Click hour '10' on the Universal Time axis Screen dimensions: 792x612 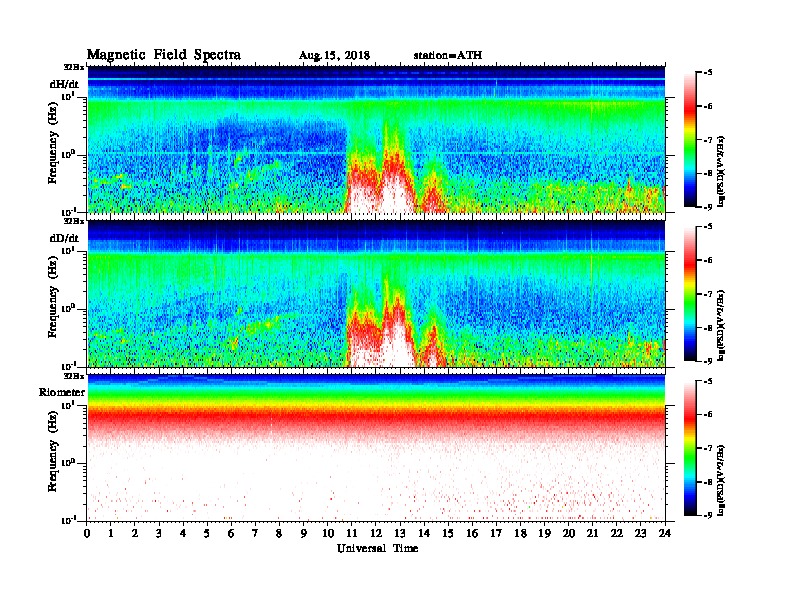pos(328,533)
